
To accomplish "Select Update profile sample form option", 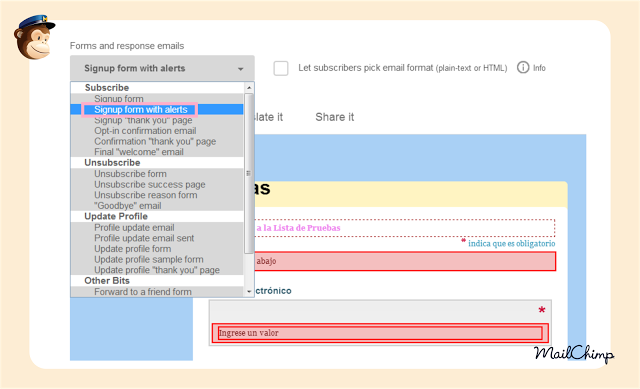I will pos(157,260).
